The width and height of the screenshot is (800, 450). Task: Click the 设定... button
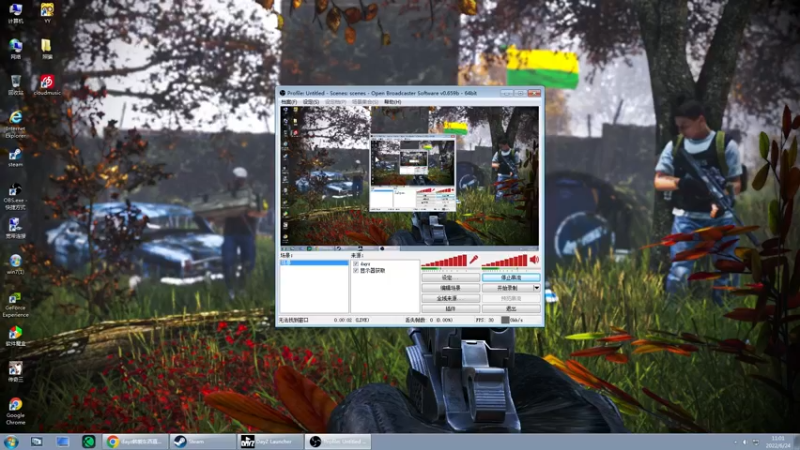(451, 278)
